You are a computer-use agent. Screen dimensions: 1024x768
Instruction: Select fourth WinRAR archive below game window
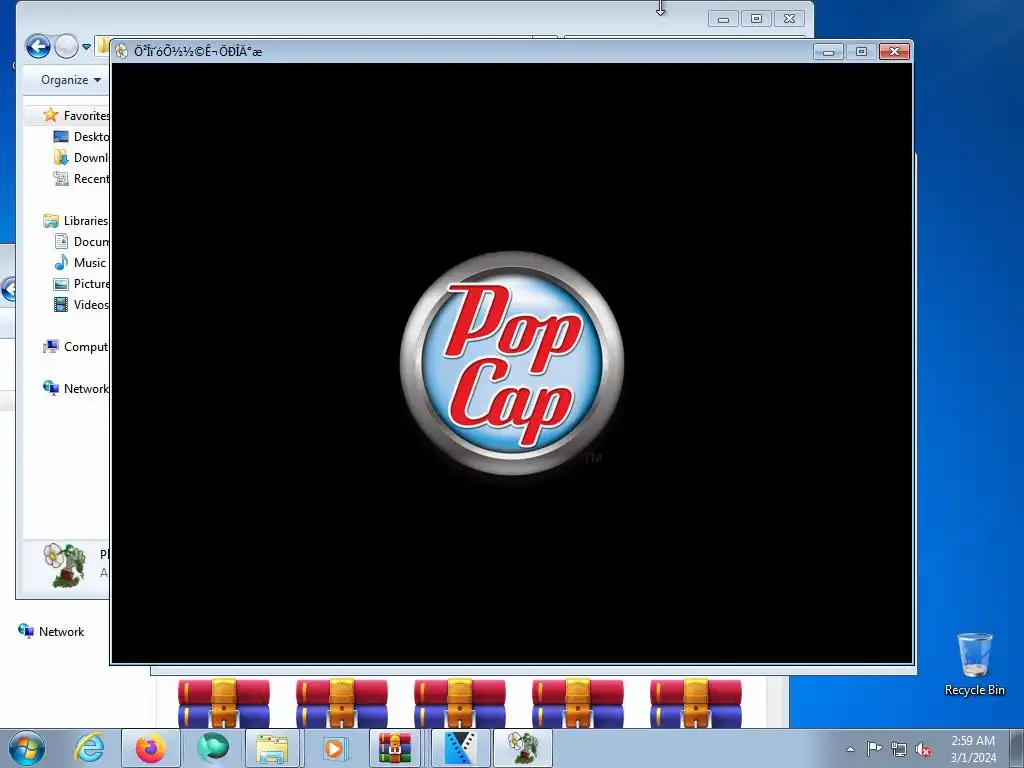click(x=578, y=703)
